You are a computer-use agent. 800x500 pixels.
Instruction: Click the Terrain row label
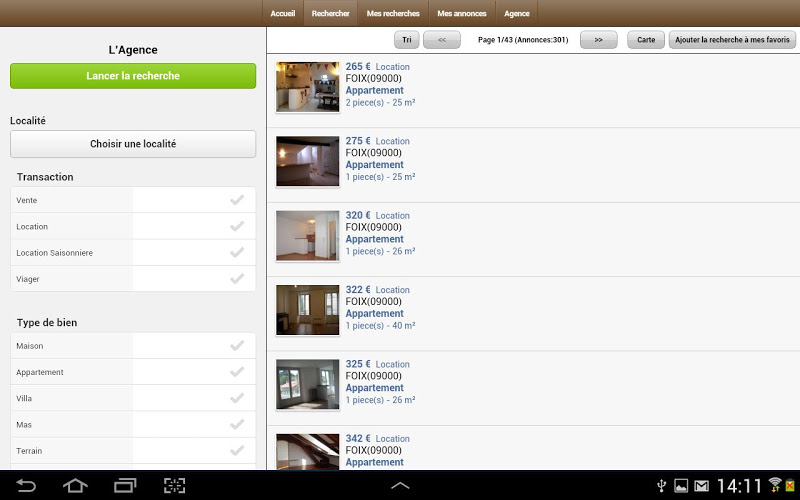(29, 451)
